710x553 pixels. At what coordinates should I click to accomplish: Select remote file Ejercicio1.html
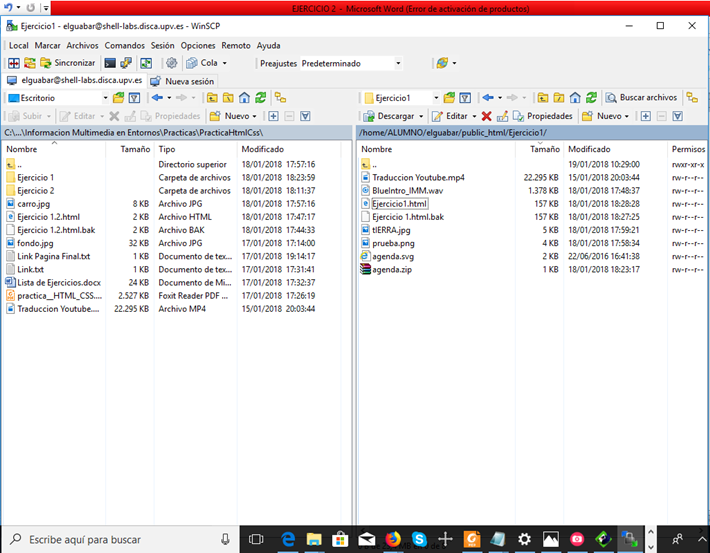(x=399, y=204)
